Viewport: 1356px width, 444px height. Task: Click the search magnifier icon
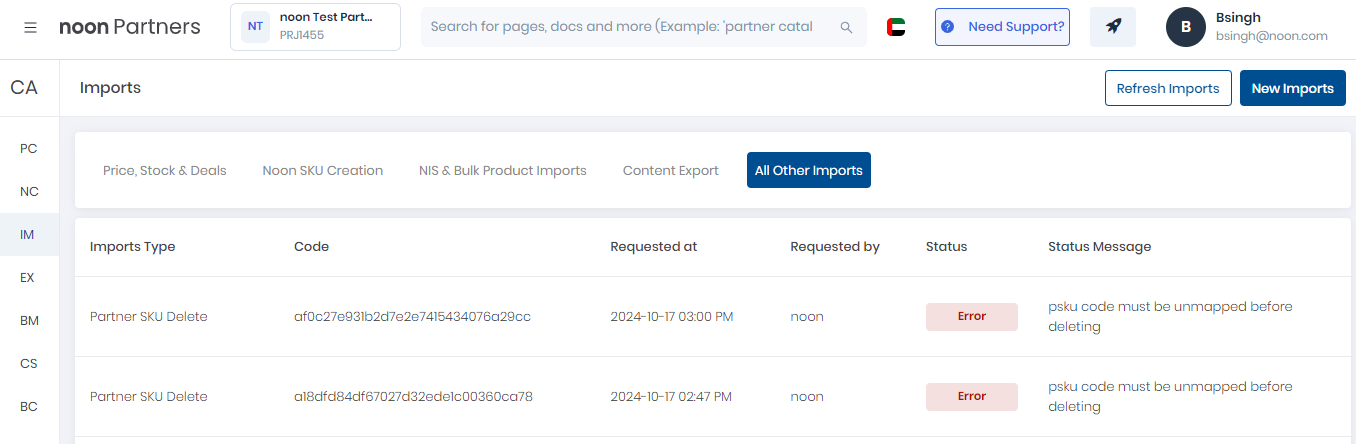pyautogui.click(x=847, y=27)
